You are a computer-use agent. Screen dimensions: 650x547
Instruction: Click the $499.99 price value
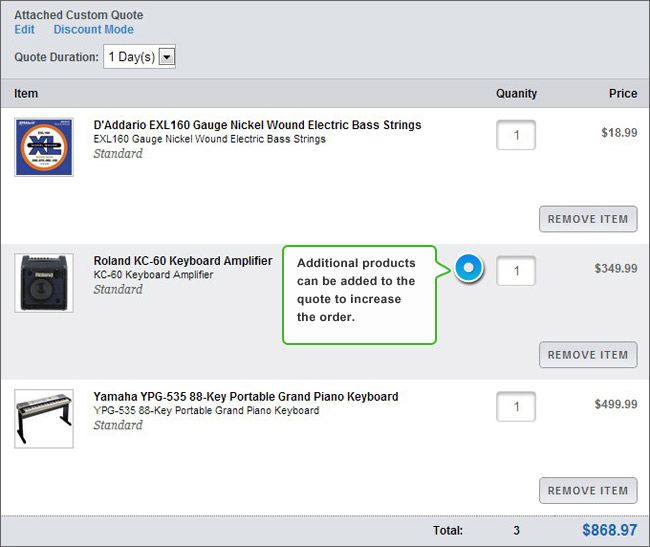tap(616, 404)
